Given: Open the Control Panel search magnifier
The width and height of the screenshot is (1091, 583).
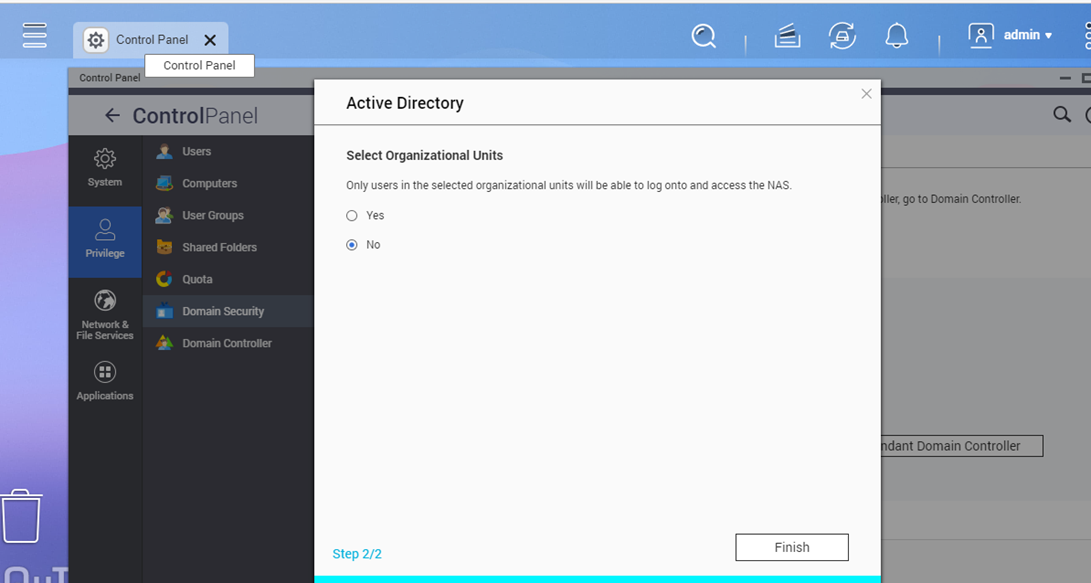Looking at the screenshot, I should coord(1062,114).
